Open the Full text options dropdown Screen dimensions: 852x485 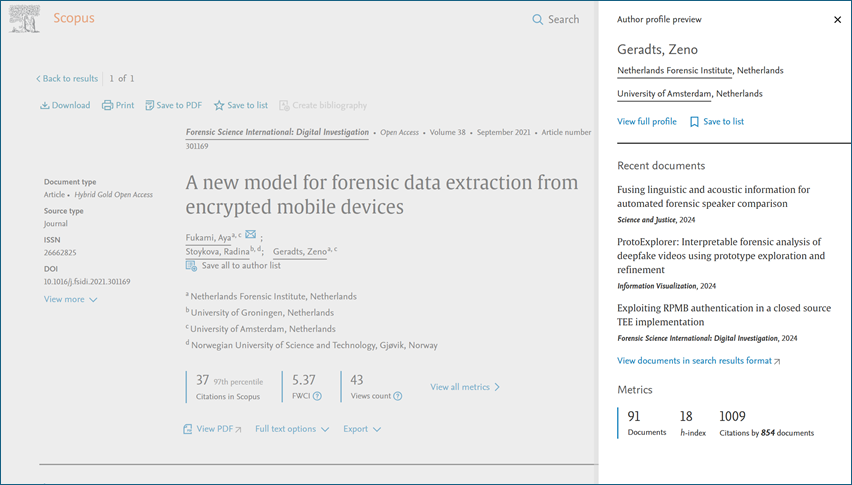click(x=292, y=429)
